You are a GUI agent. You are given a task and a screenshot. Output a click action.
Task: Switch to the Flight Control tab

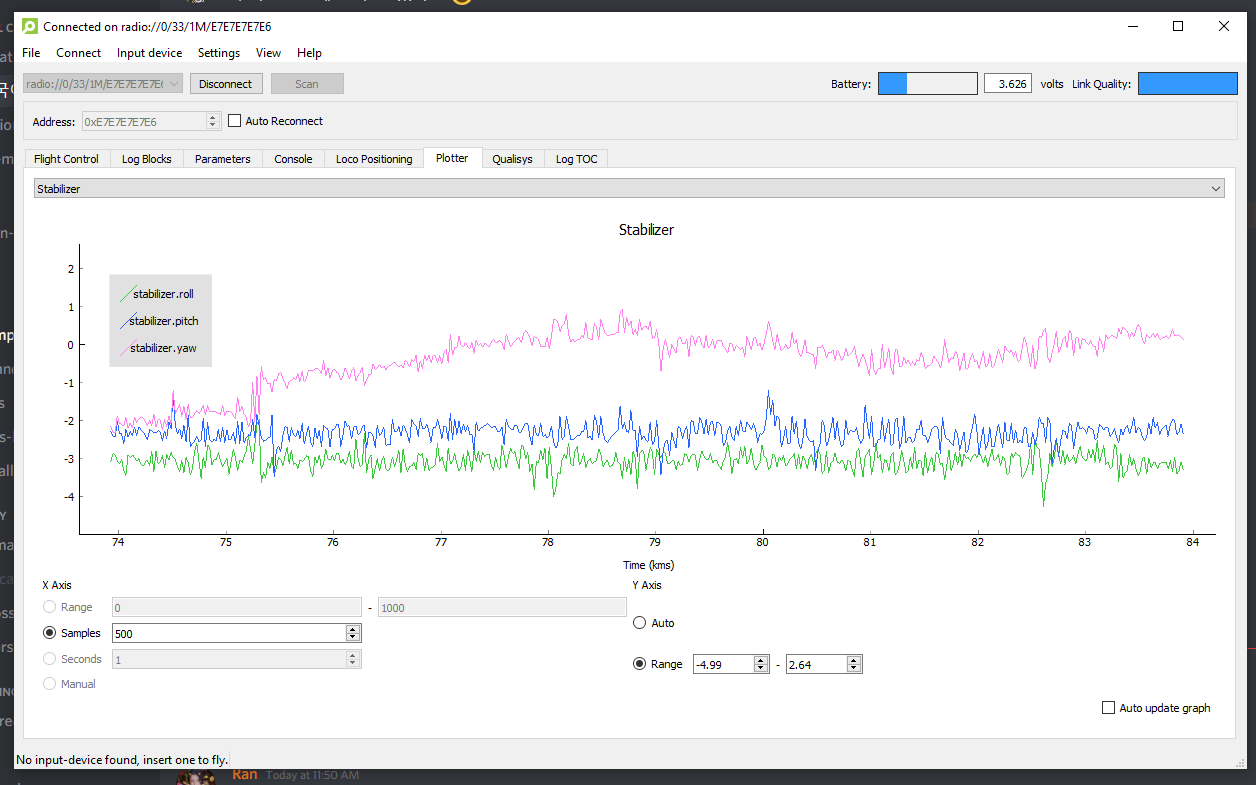[x=66, y=159]
